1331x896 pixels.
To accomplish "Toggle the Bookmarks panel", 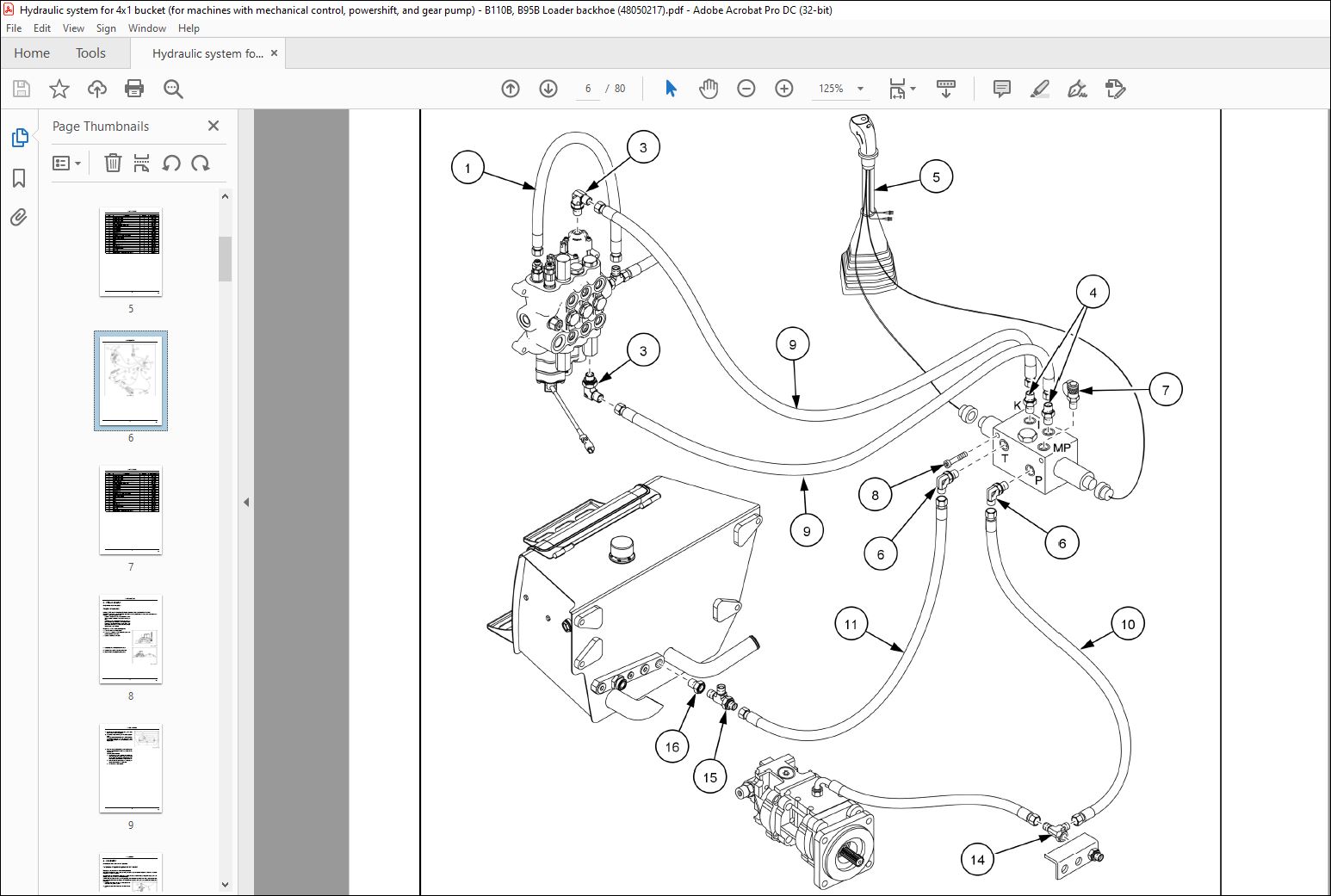I will (x=19, y=178).
